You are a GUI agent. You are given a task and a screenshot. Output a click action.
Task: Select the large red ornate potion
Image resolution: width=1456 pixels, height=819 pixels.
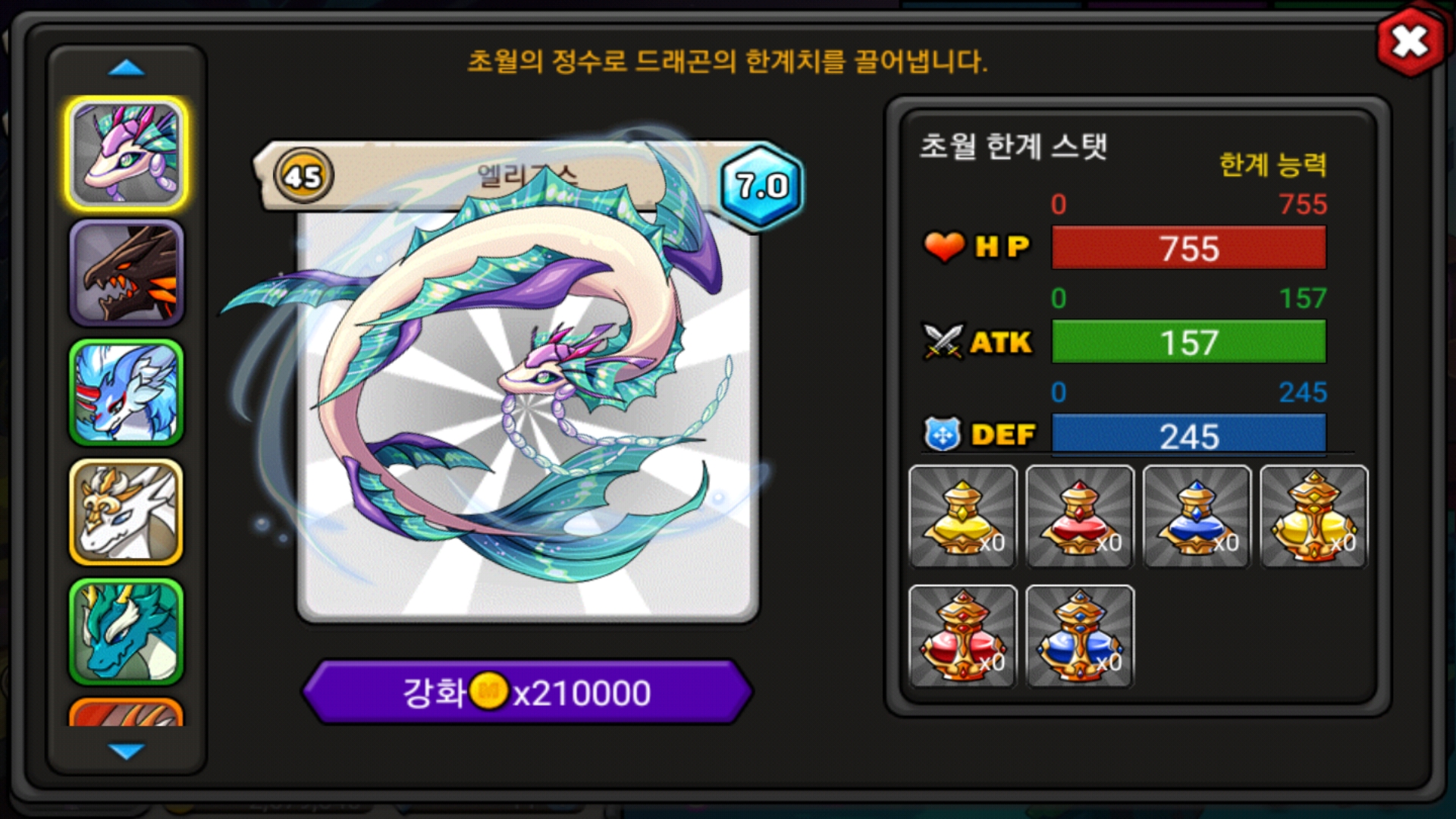click(962, 636)
